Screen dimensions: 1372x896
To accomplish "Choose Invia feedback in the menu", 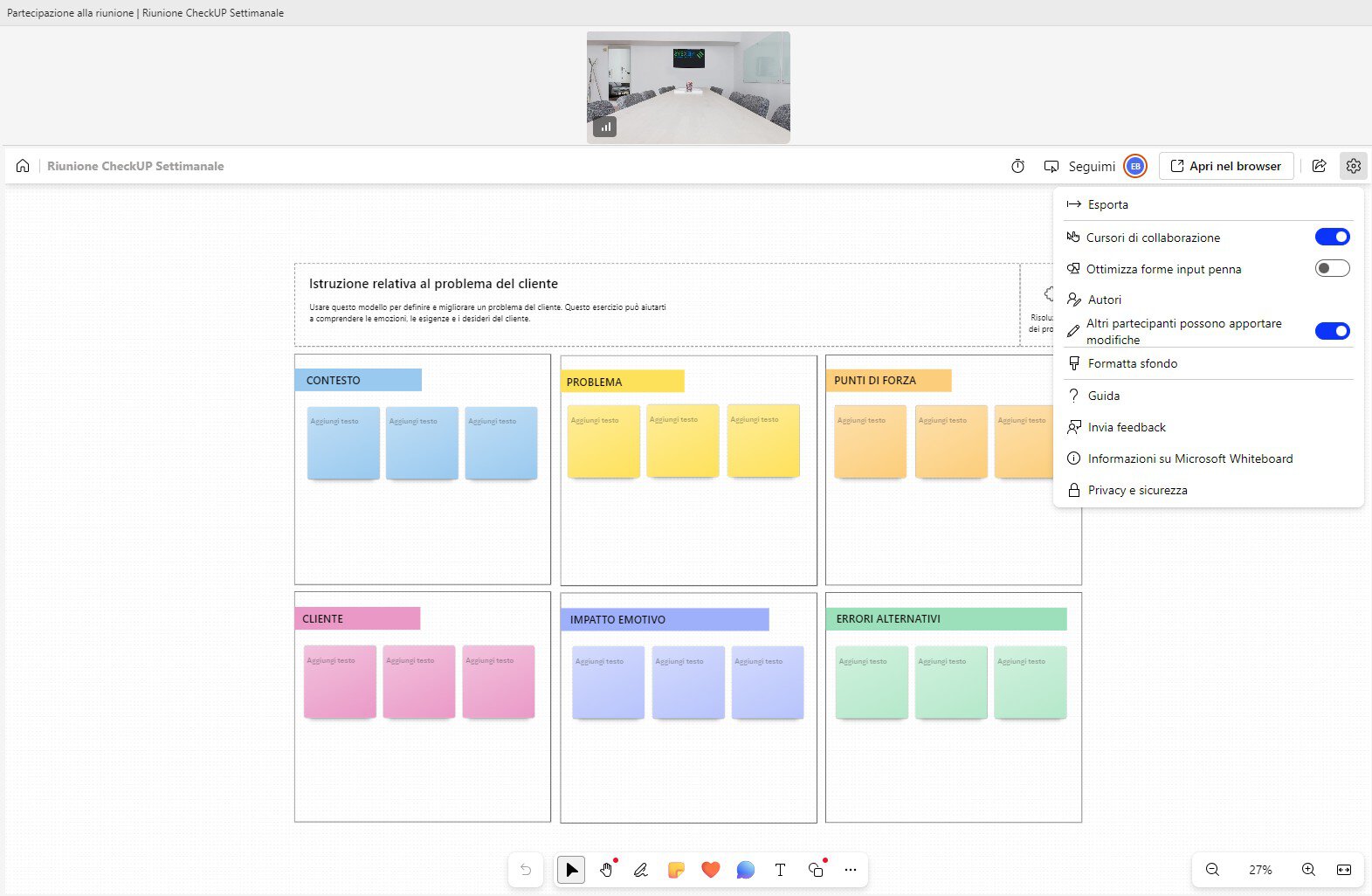I will pos(1209,427).
